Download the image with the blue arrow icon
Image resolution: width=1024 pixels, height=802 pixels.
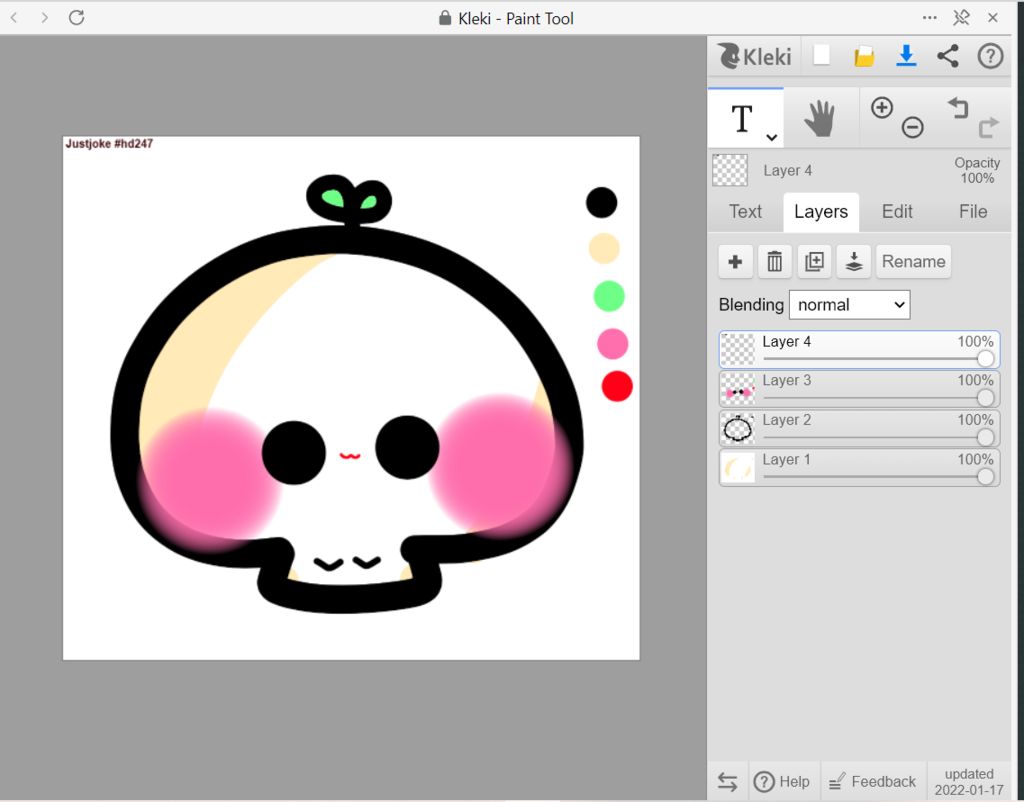[906, 56]
